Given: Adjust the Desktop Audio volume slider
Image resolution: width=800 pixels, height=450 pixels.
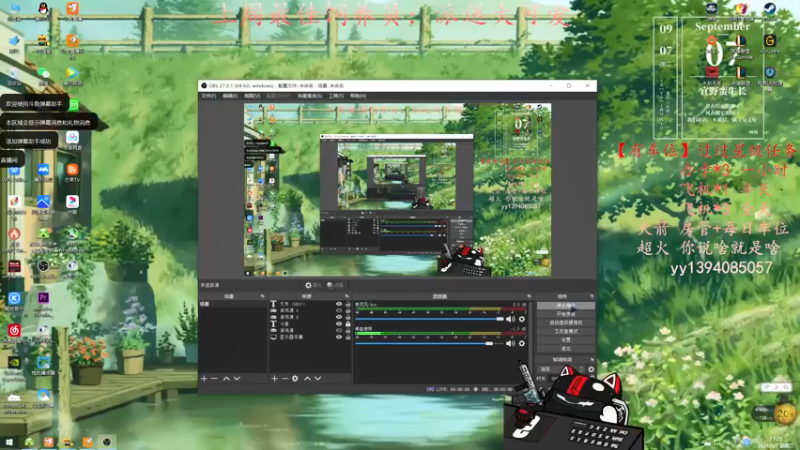Looking at the screenshot, I should 430,343.
